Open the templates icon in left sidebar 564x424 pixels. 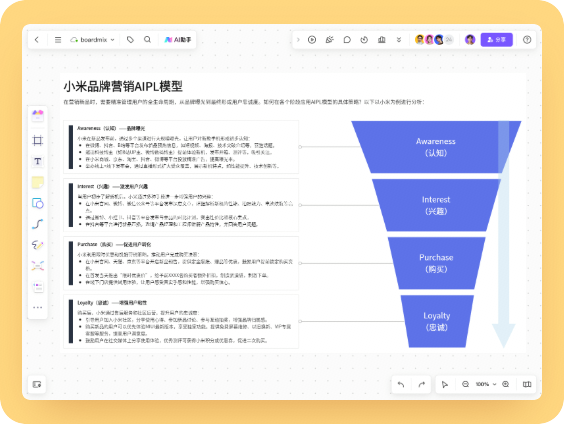pyautogui.click(x=38, y=115)
